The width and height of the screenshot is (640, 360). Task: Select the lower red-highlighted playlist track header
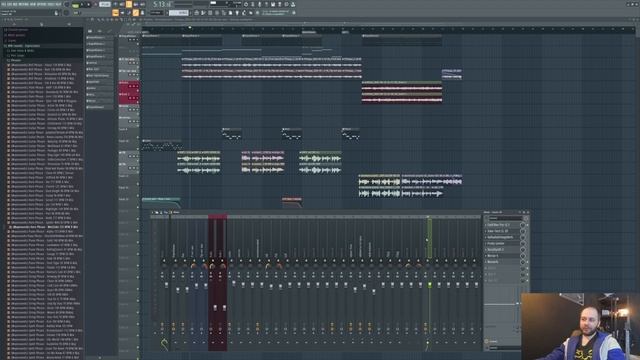(x=129, y=98)
